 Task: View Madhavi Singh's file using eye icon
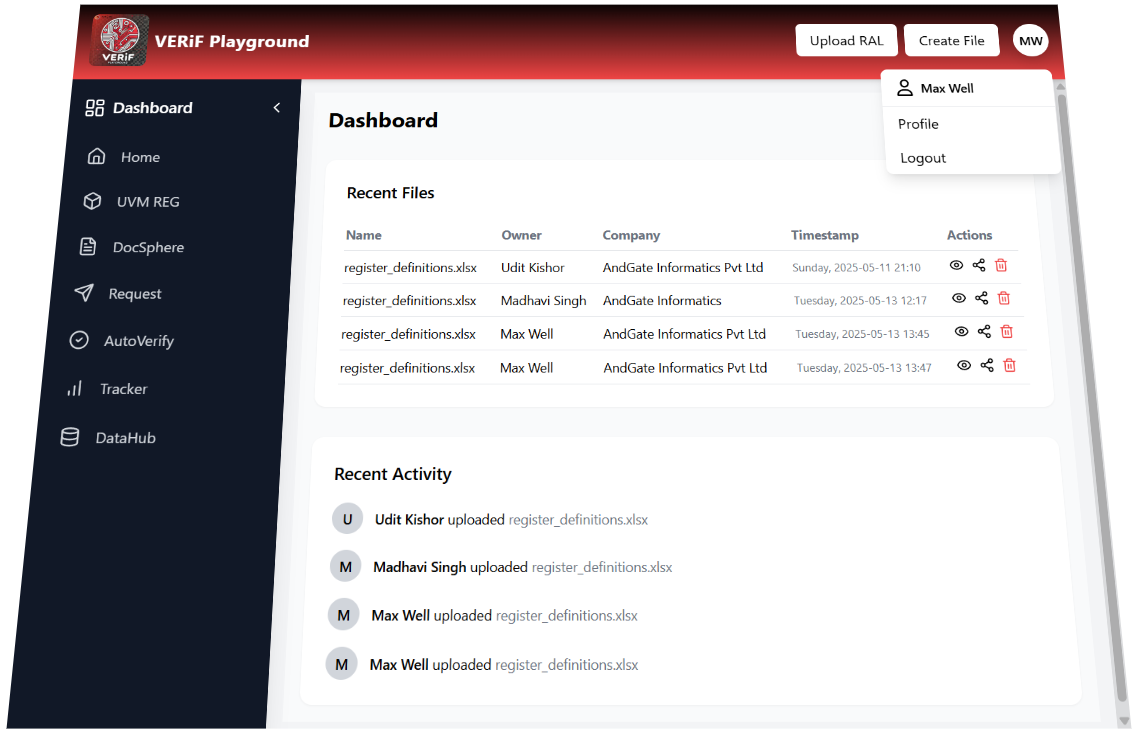(959, 298)
